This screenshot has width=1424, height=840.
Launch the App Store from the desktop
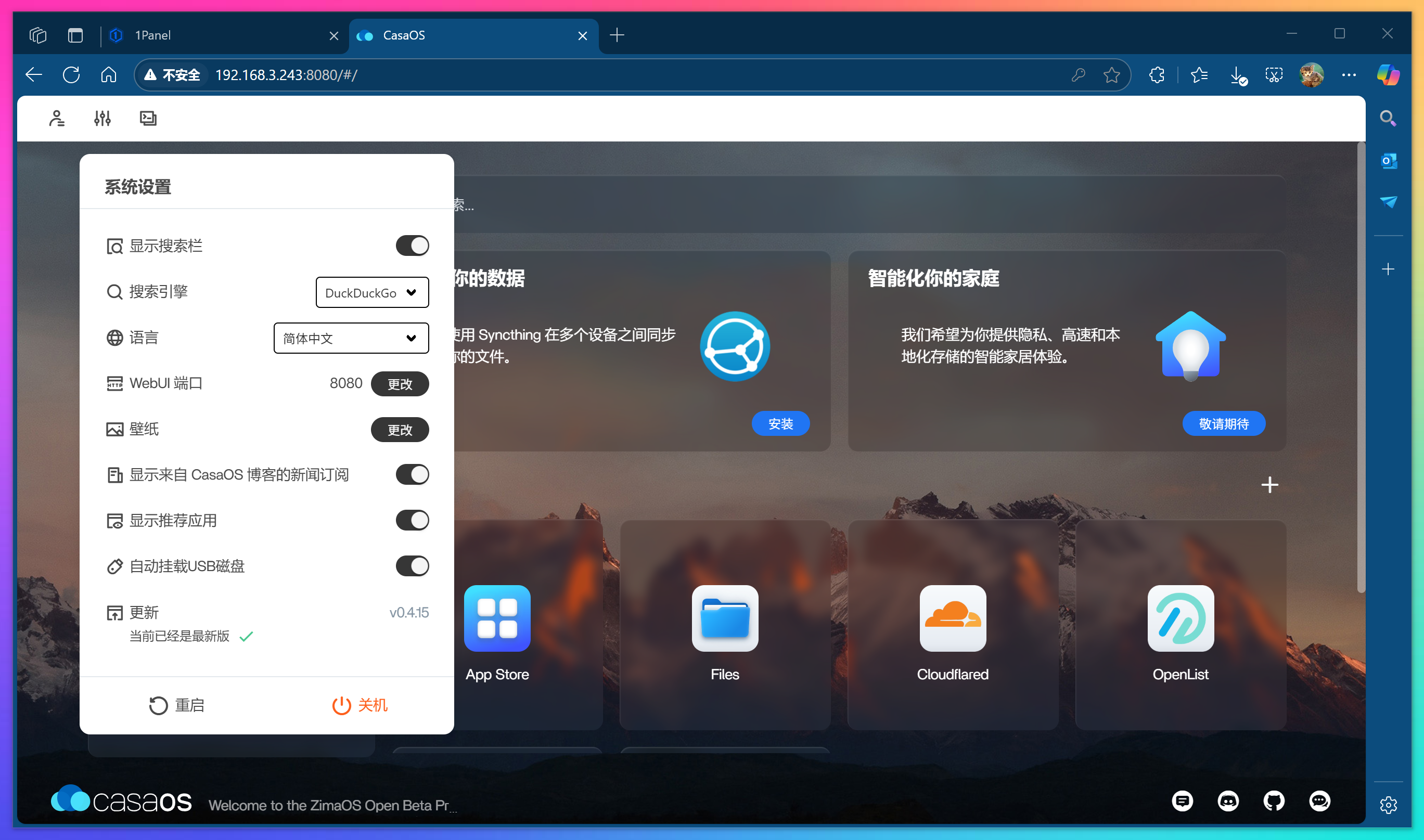pyautogui.click(x=497, y=618)
